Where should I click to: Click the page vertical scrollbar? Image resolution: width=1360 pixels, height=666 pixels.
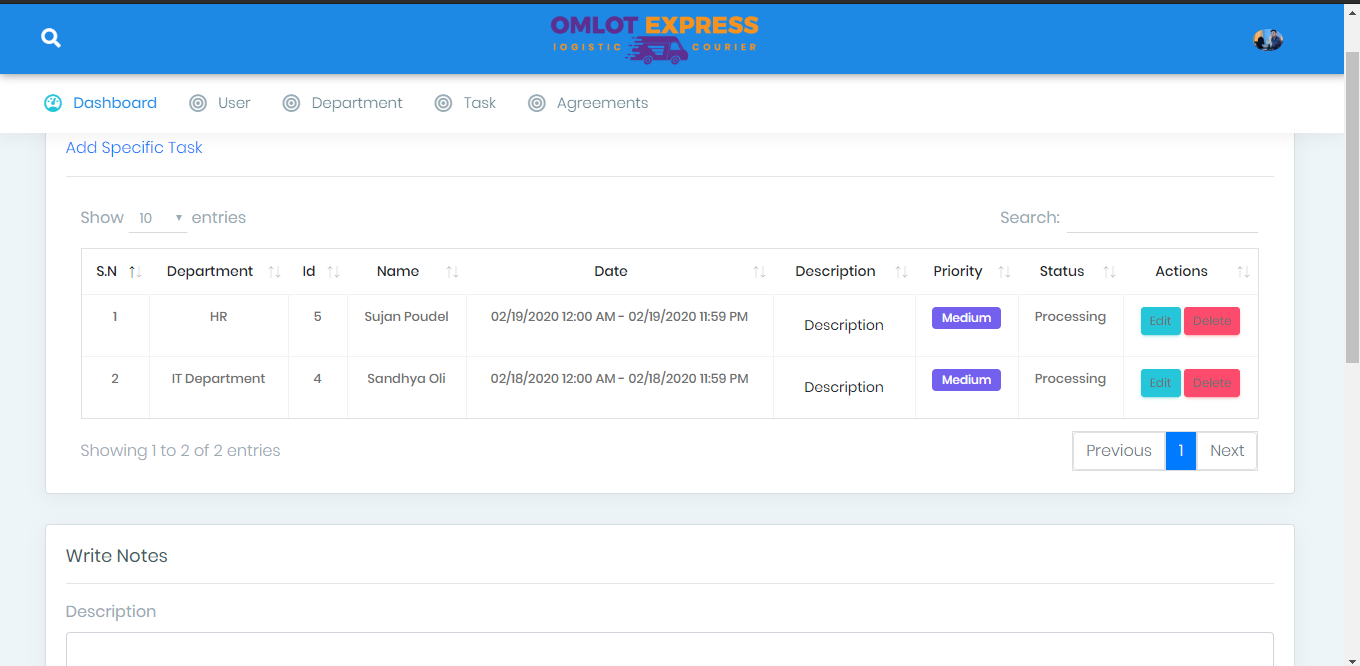(1351, 200)
